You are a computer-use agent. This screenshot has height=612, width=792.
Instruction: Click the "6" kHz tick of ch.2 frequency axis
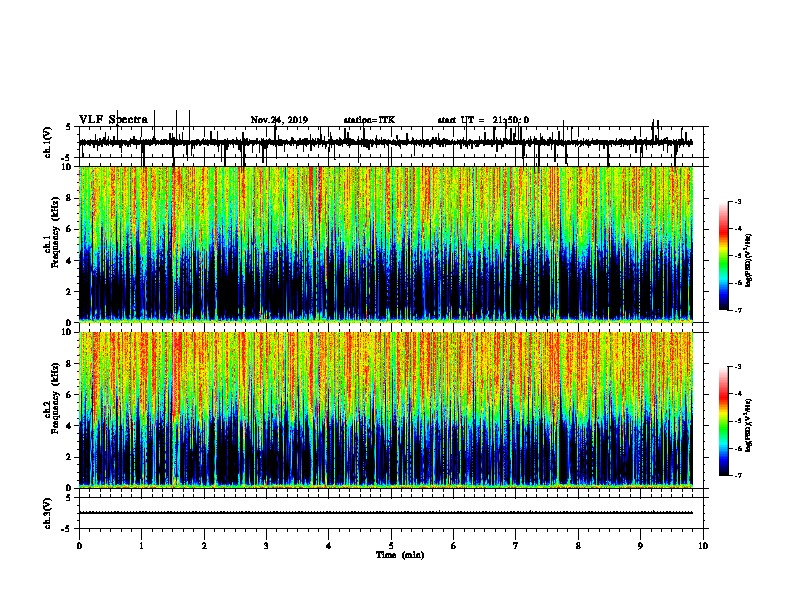point(70,394)
